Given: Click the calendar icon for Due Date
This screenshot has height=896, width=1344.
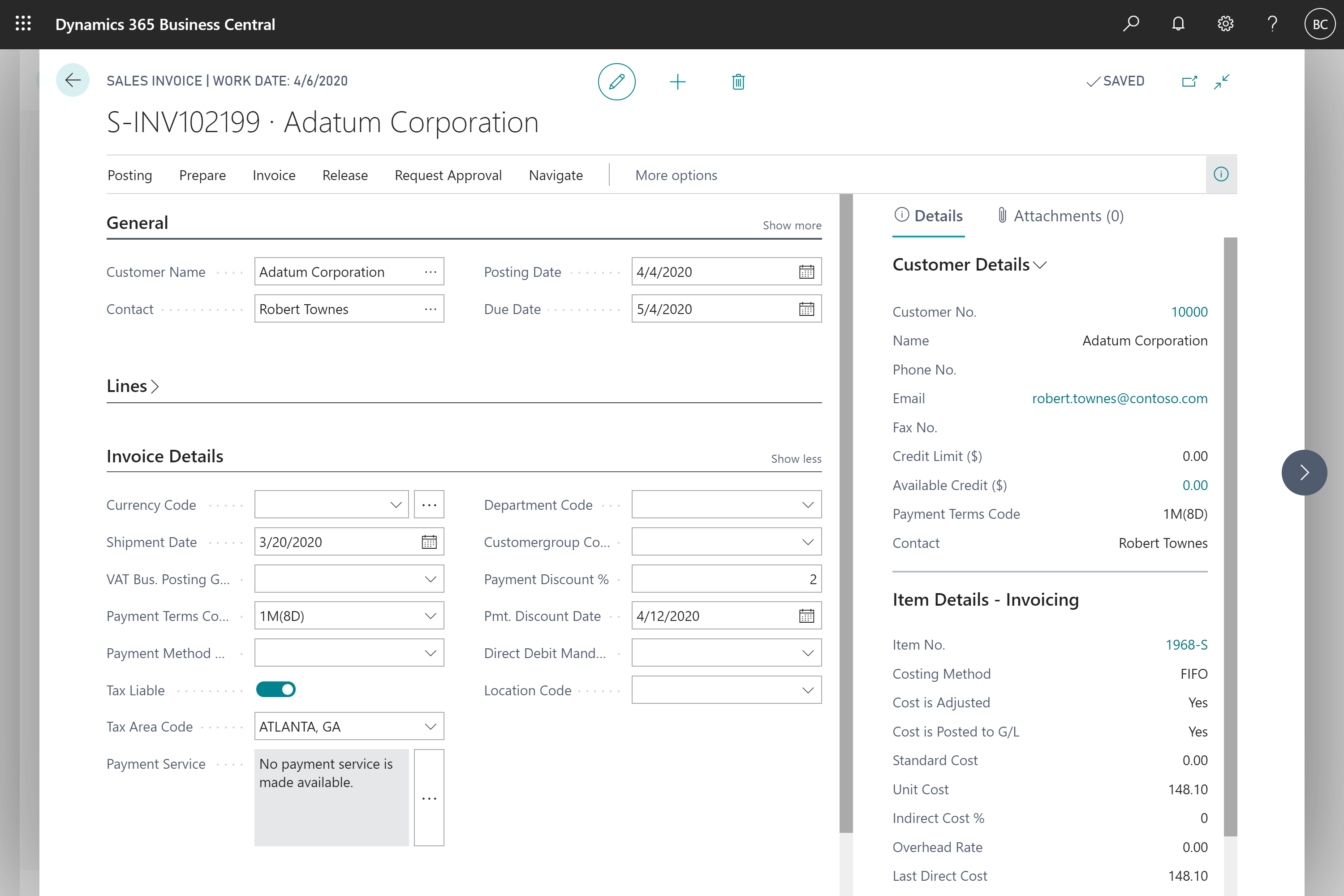Looking at the screenshot, I should tap(805, 309).
